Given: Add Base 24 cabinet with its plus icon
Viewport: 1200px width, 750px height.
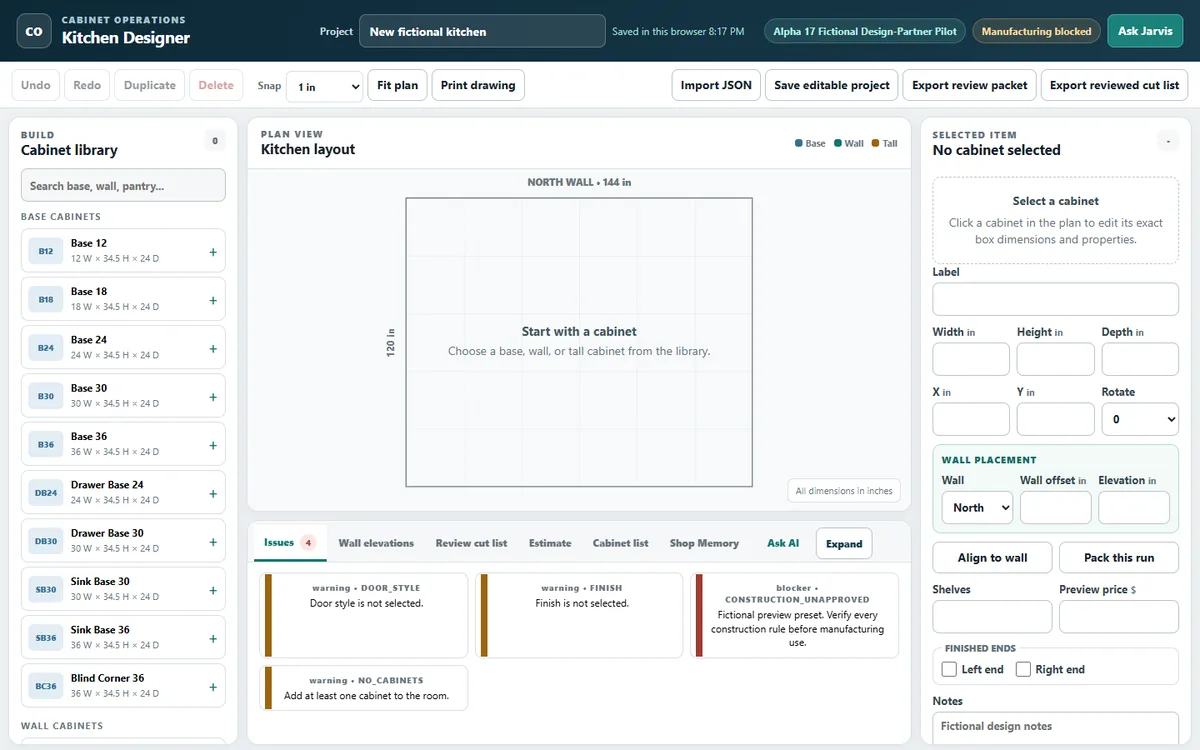Looking at the screenshot, I should (x=213, y=349).
